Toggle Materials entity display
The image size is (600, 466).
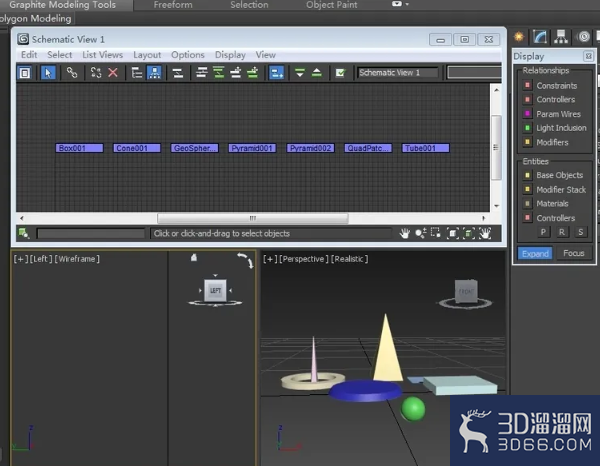pyautogui.click(x=527, y=204)
